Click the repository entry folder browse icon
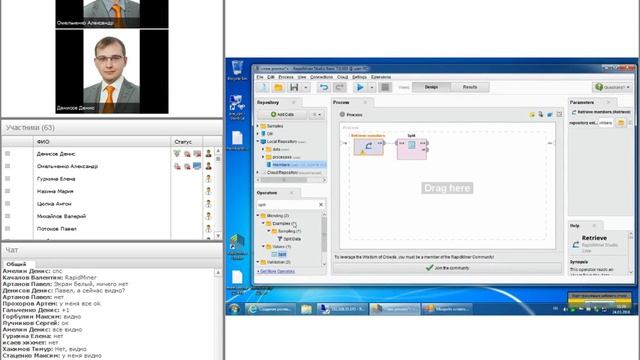 (620, 123)
